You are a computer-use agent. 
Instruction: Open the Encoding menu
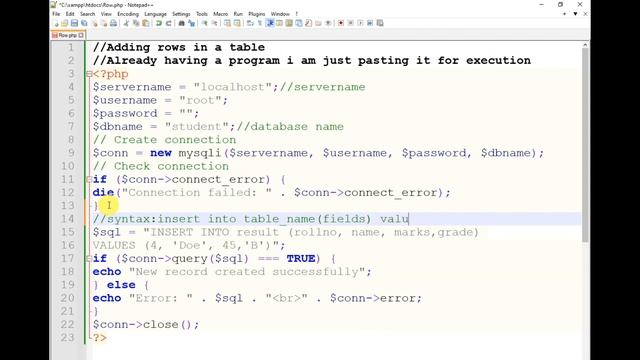[128, 14]
